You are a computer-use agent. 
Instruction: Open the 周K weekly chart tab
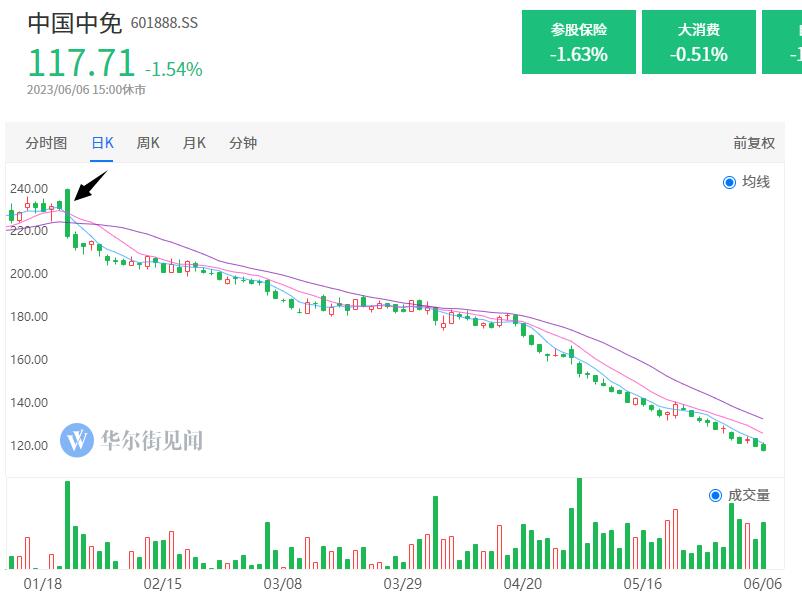tap(148, 143)
